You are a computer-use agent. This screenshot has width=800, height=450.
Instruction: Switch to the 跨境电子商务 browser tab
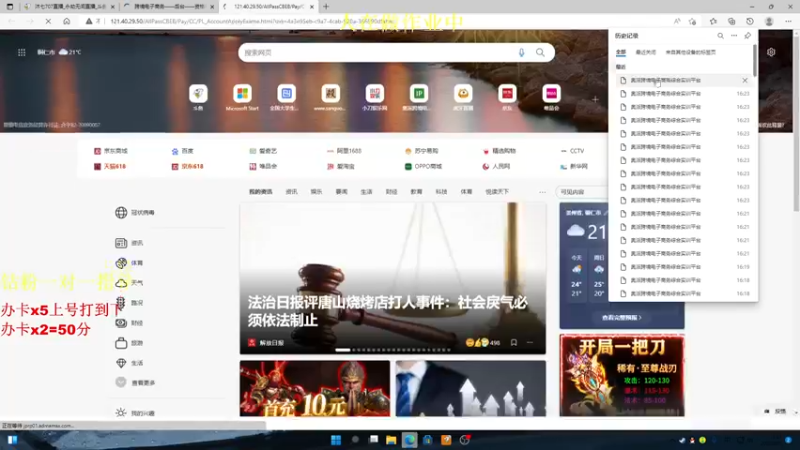(x=169, y=7)
